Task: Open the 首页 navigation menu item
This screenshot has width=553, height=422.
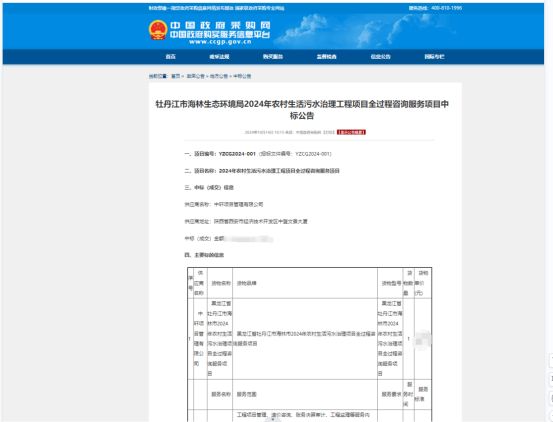Action: (x=171, y=57)
